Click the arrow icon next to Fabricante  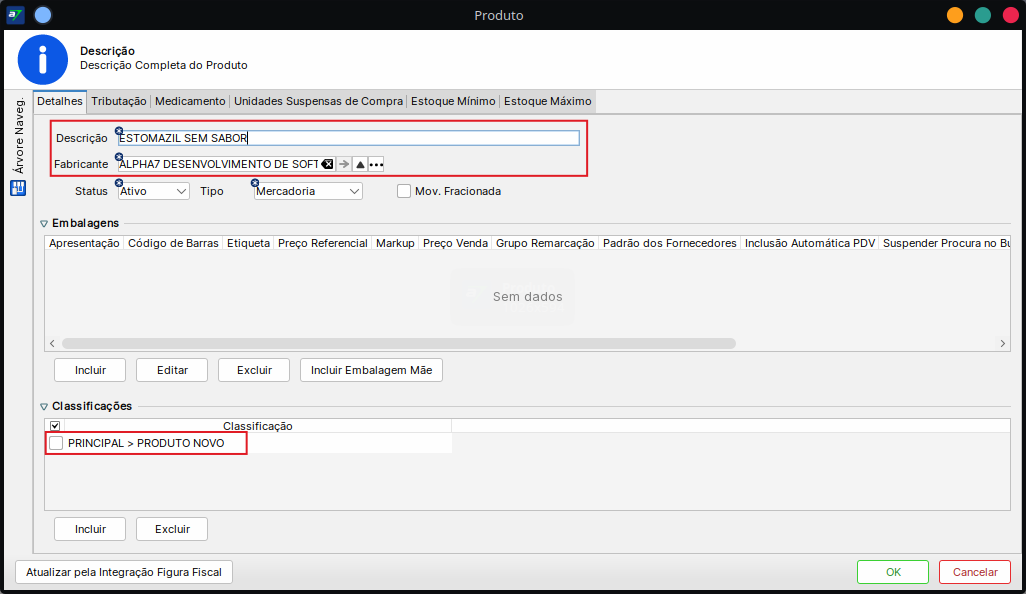pos(343,164)
